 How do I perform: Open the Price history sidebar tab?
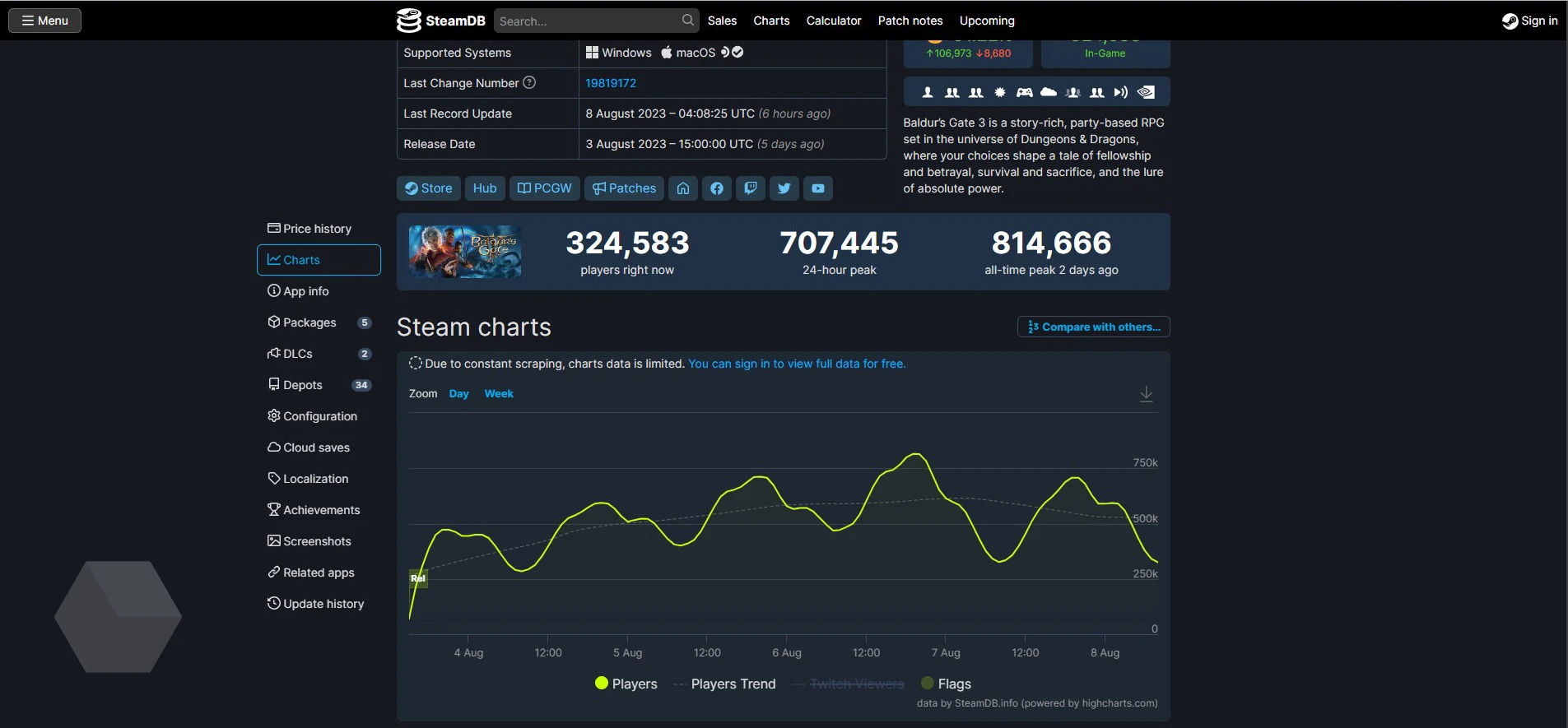coord(318,229)
